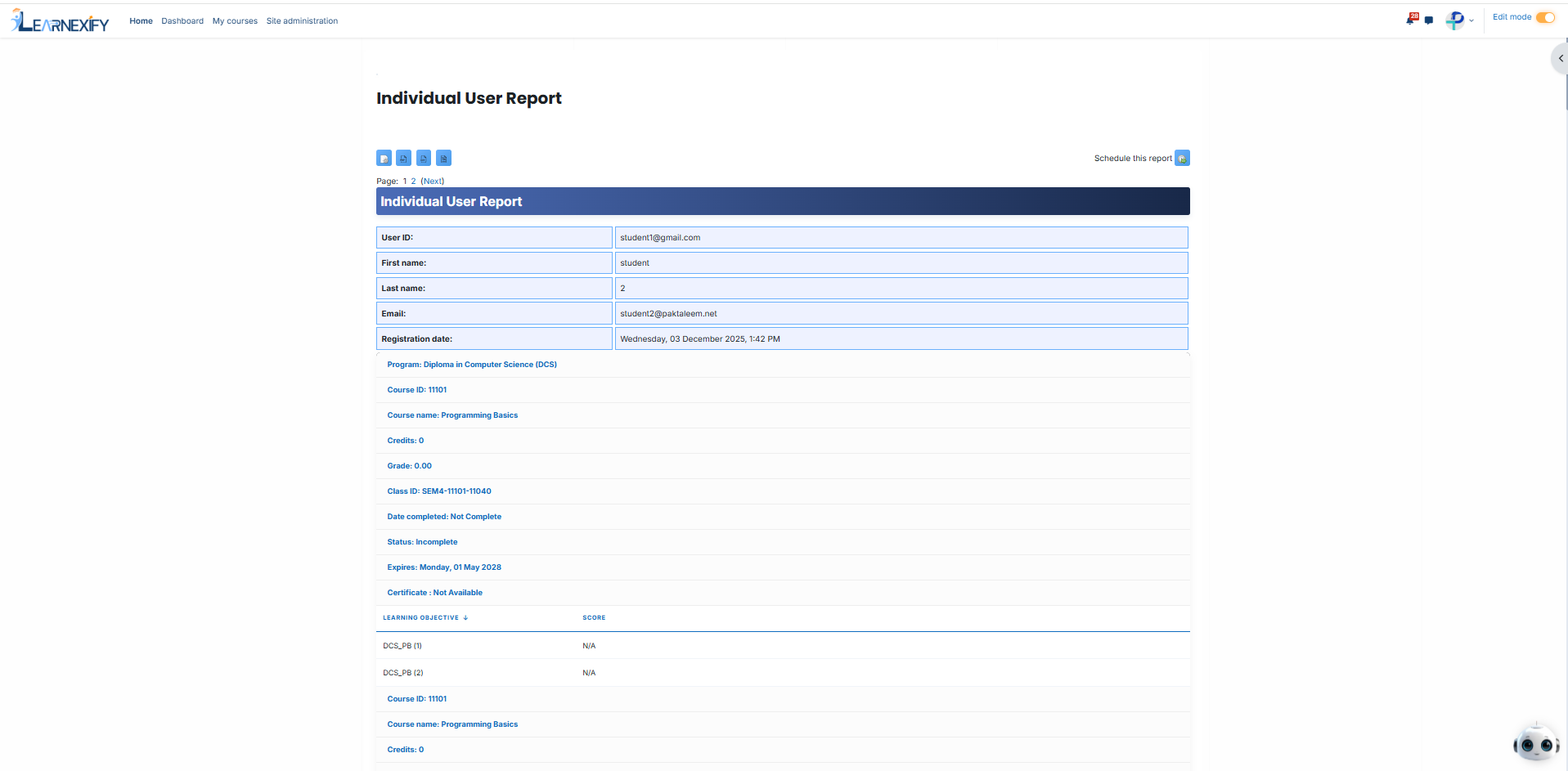Open the notifications bell with 28 badge
The width and height of the screenshot is (1568, 771).
1411,19
